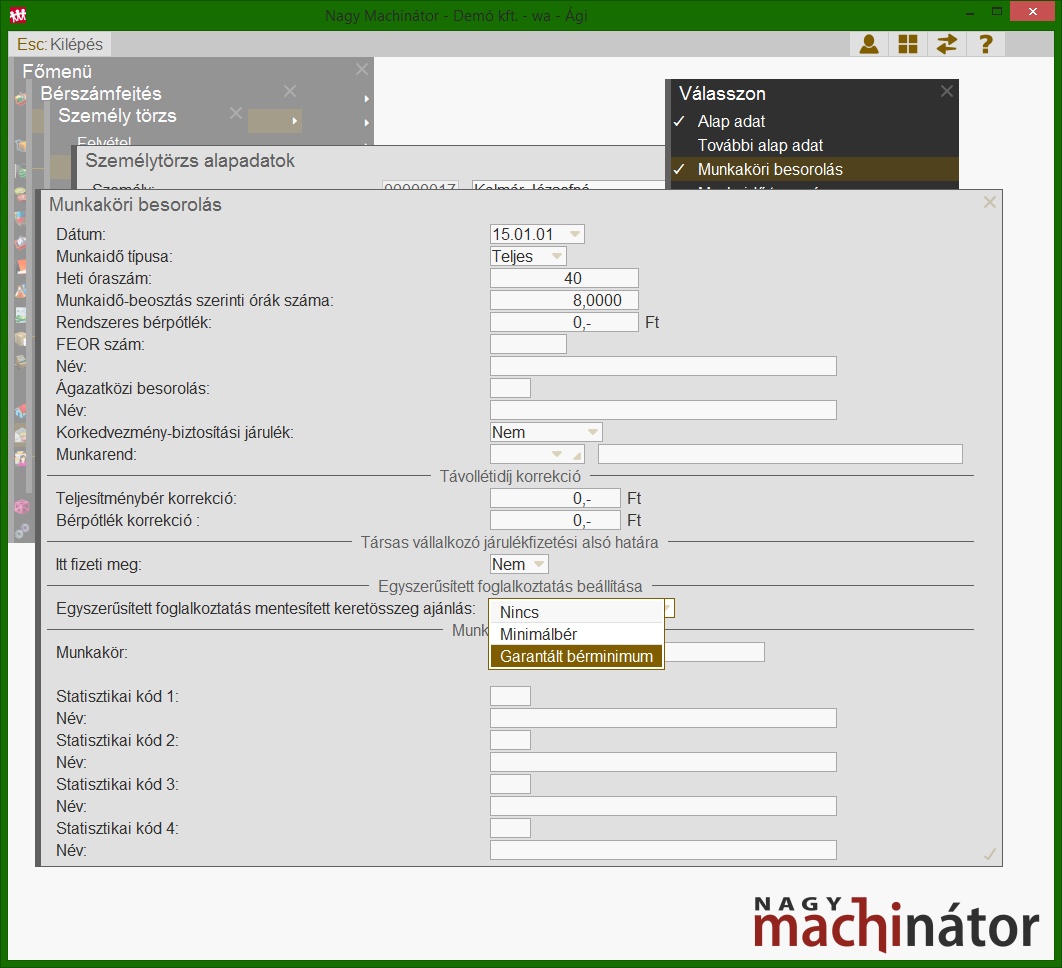1062x968 pixels.
Task: Open the Munkarend dropdown
Action: (557, 454)
